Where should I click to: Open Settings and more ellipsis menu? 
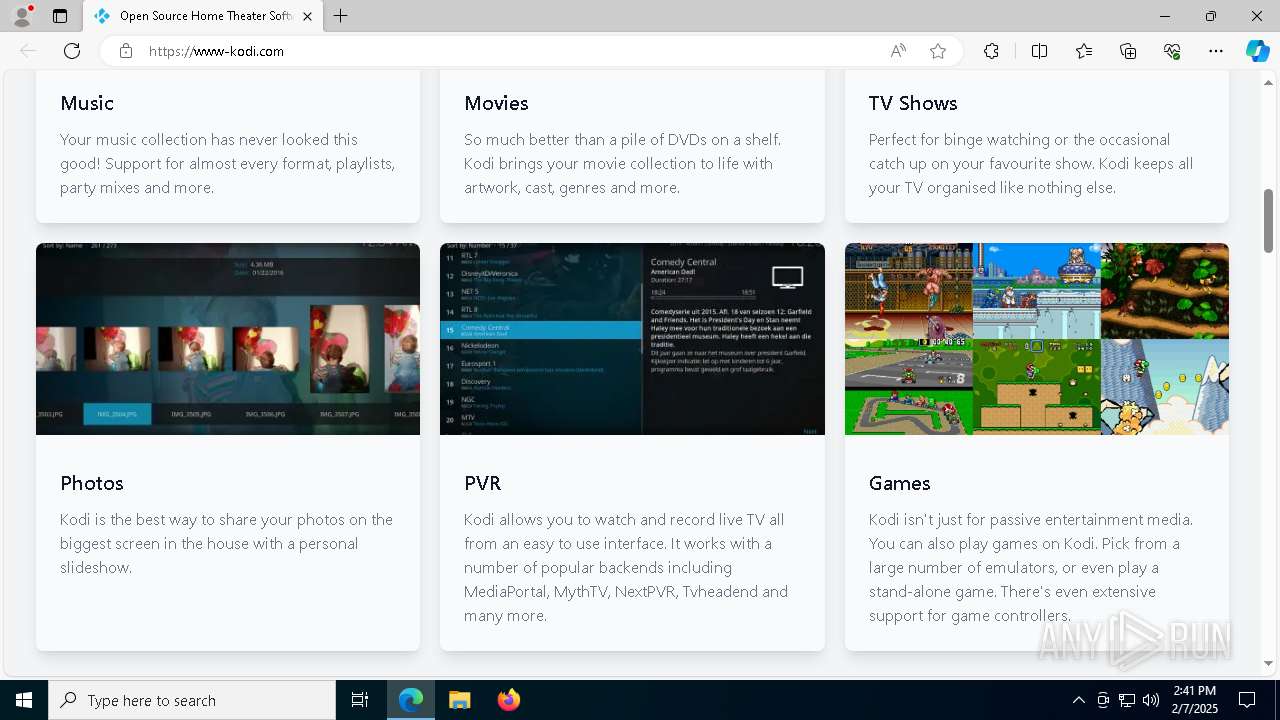[1216, 51]
